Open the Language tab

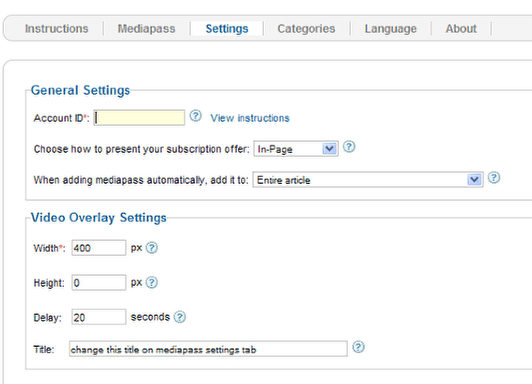pyautogui.click(x=391, y=29)
